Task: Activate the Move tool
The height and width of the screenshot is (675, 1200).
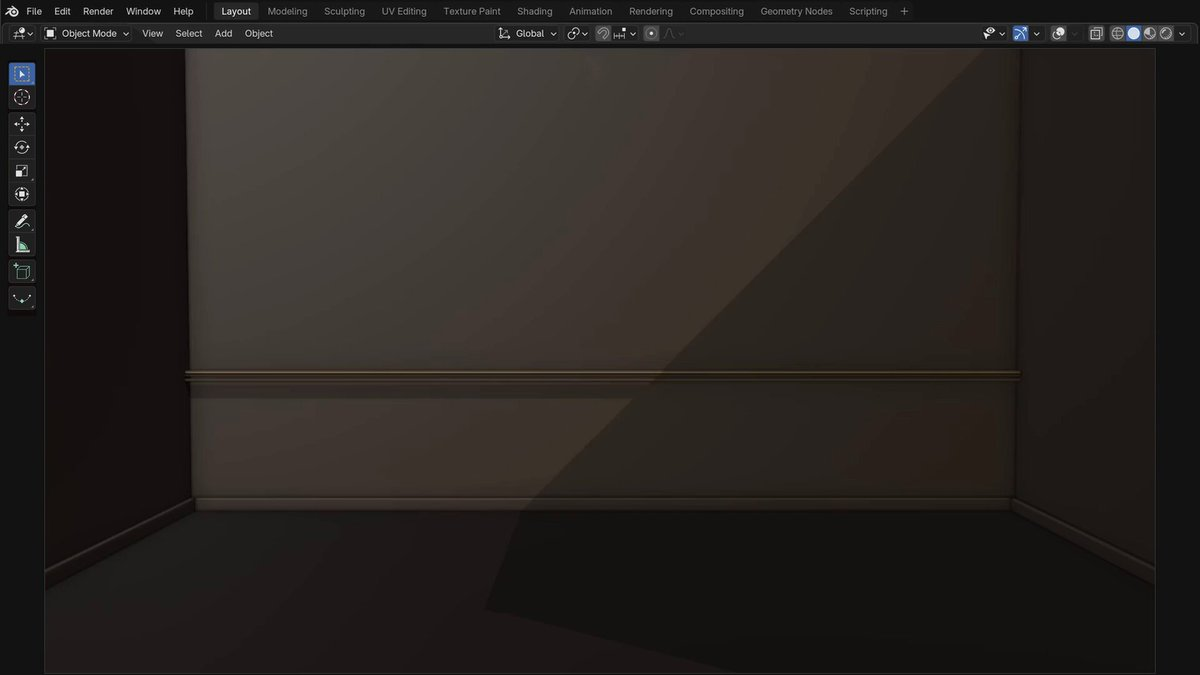Action: (x=22, y=124)
